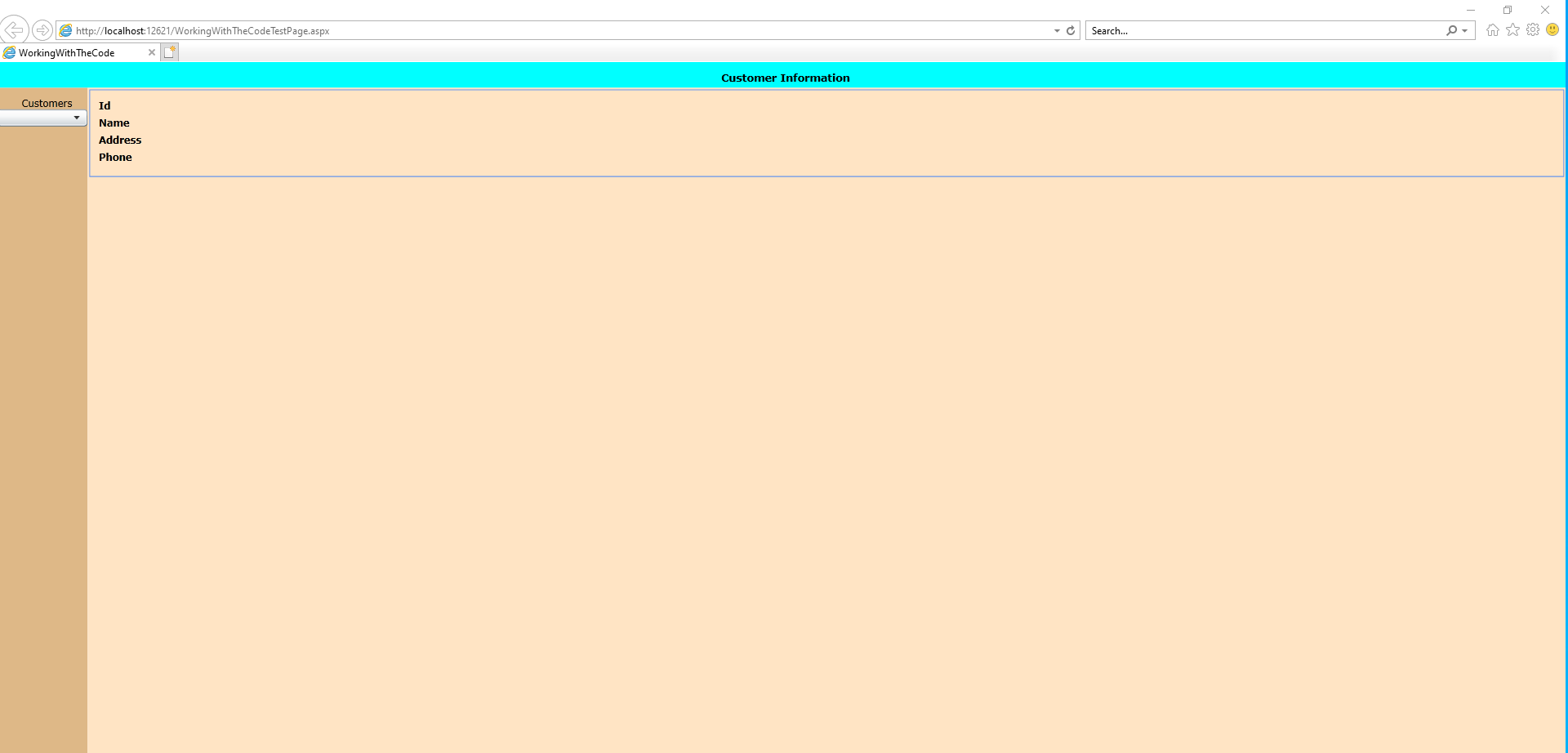Click the smiley feedback icon

1552,30
